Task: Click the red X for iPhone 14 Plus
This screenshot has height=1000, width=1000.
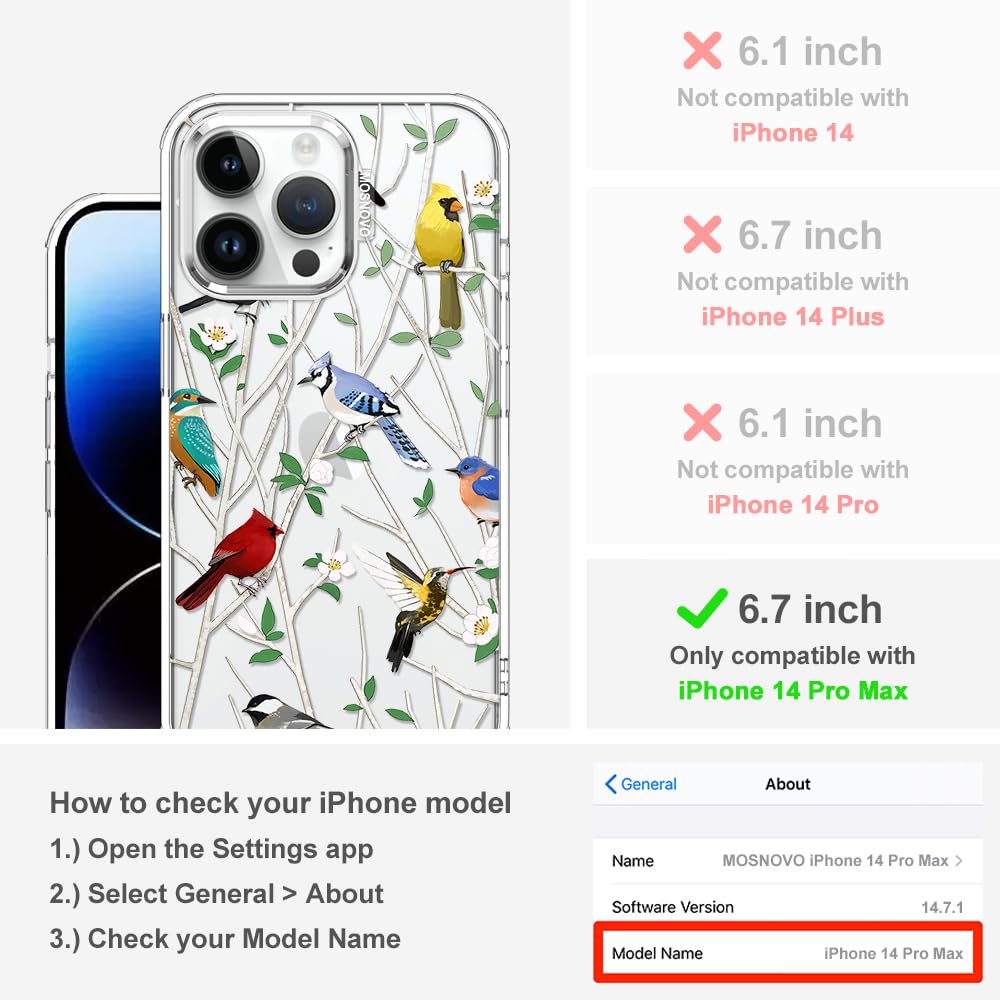Action: pos(702,235)
